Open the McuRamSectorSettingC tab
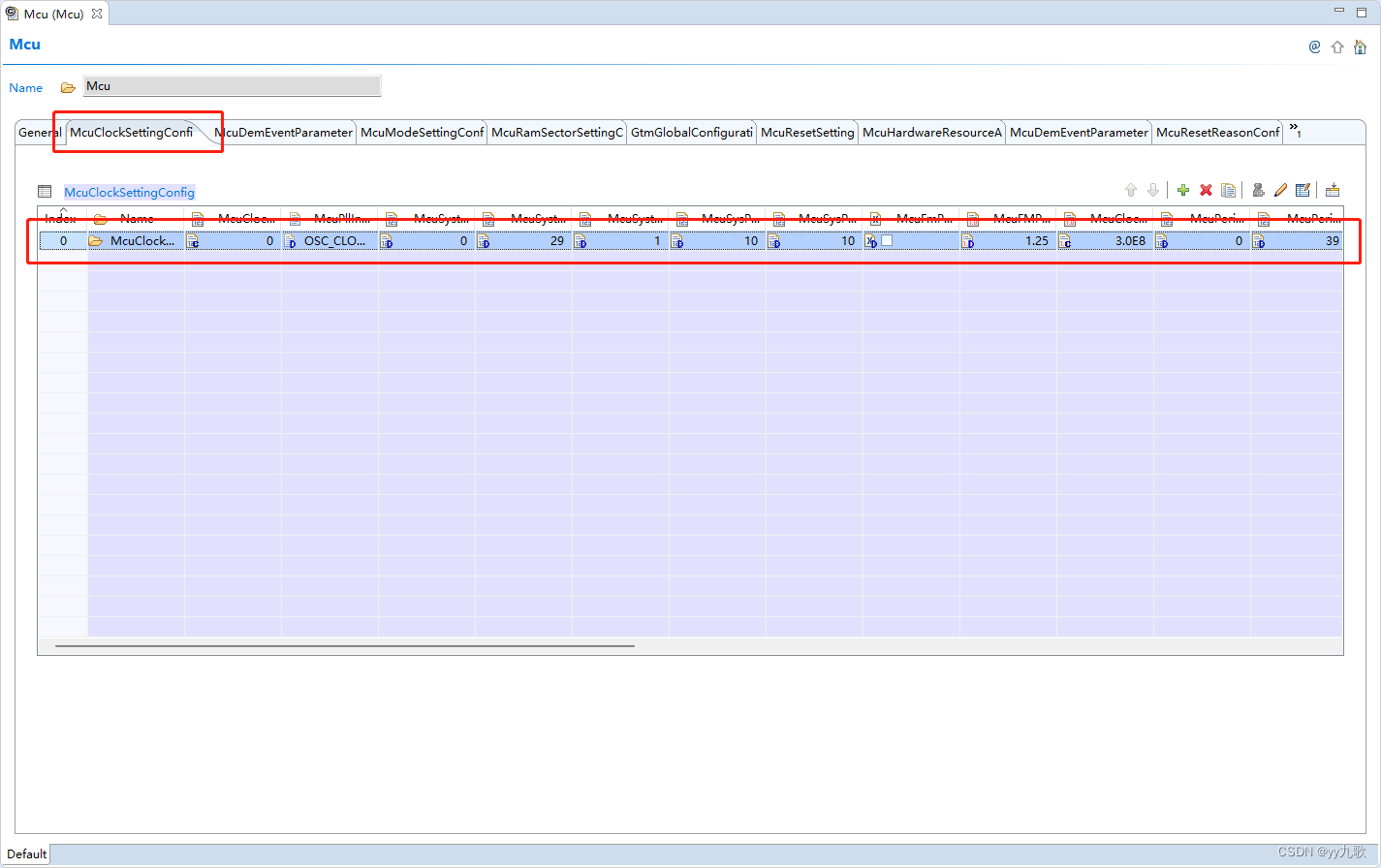 [x=557, y=133]
